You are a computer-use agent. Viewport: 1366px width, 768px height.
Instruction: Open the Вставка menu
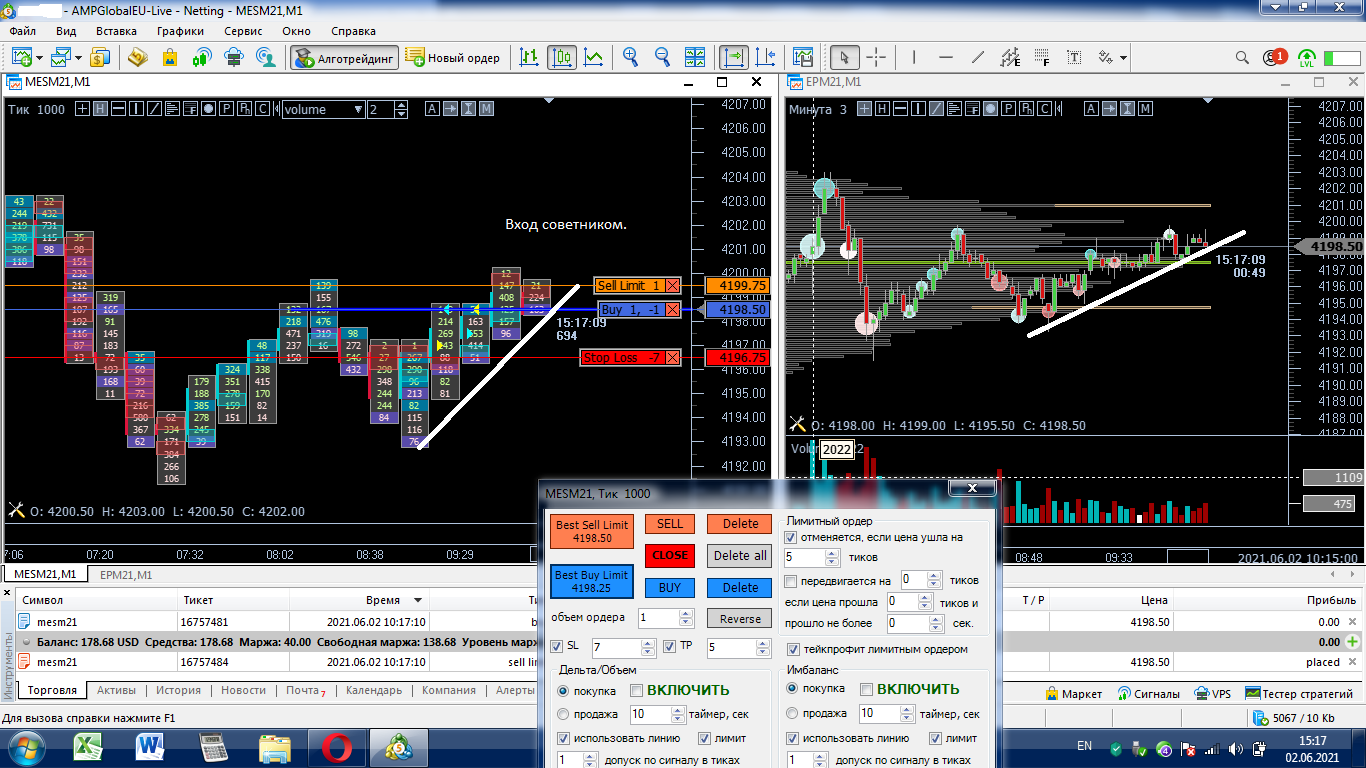tap(116, 31)
